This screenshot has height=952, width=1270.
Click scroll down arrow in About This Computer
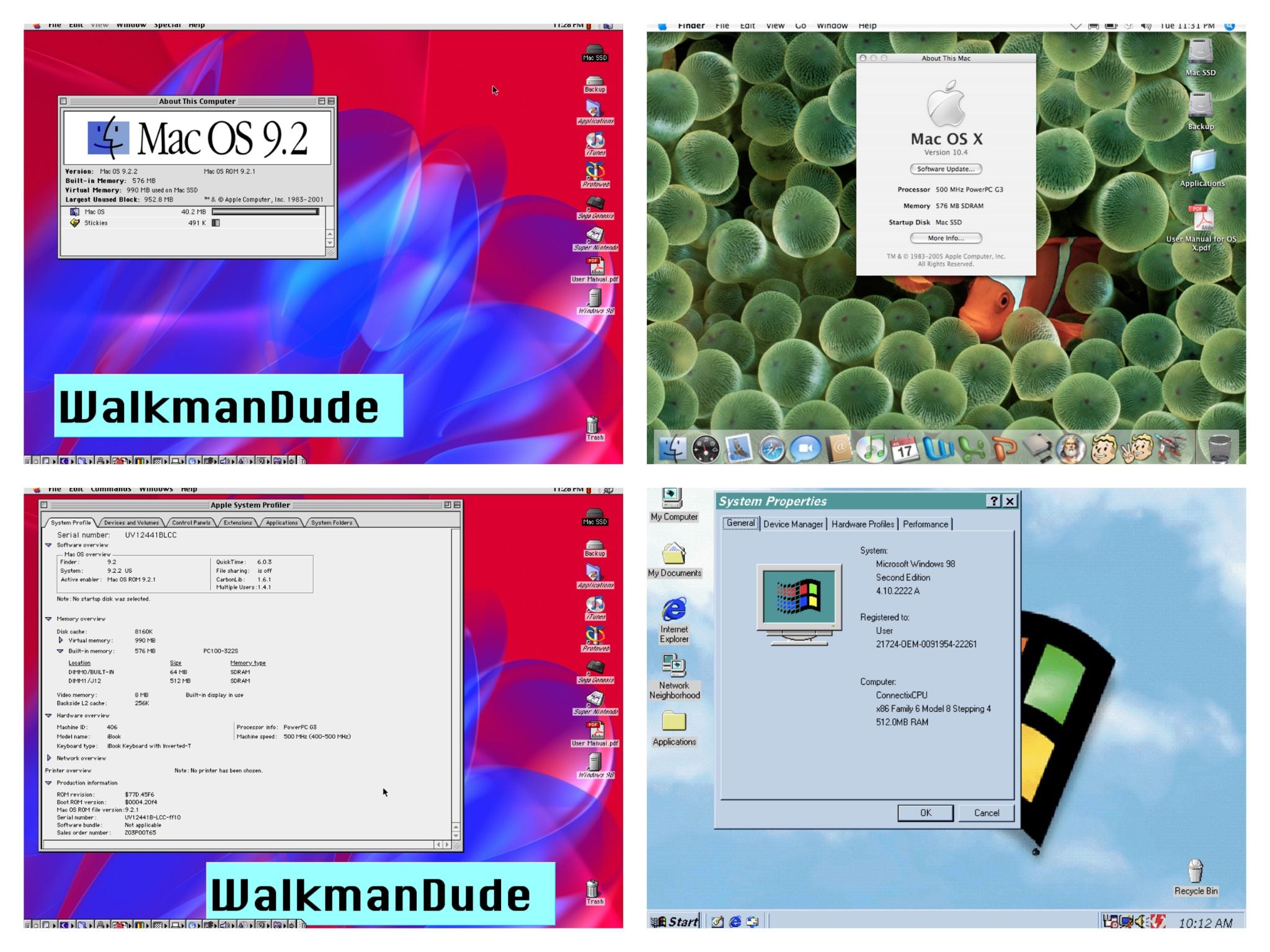330,243
